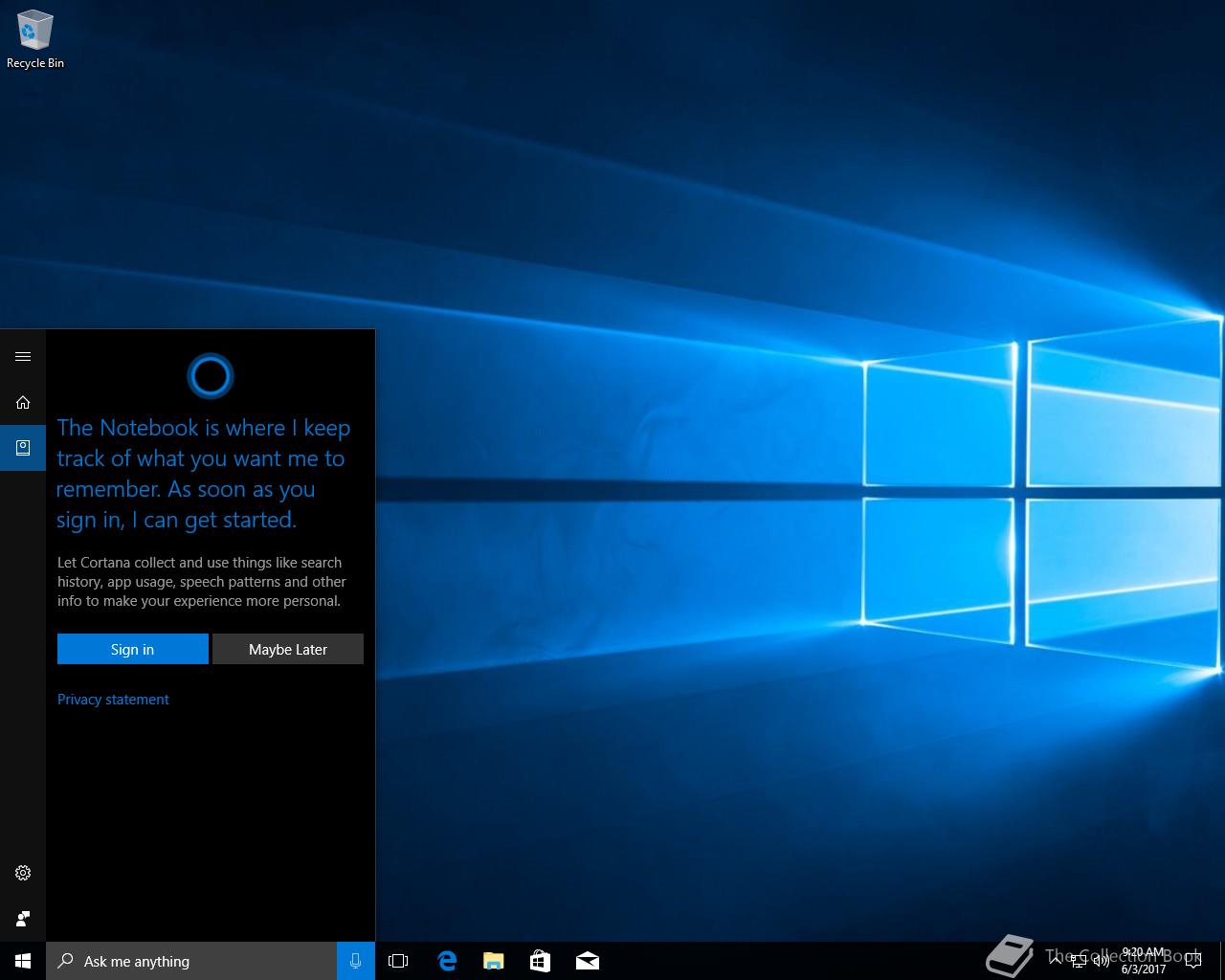The height and width of the screenshot is (980, 1225).
Task: Open the volume control in the tray
Action: tap(1102, 962)
